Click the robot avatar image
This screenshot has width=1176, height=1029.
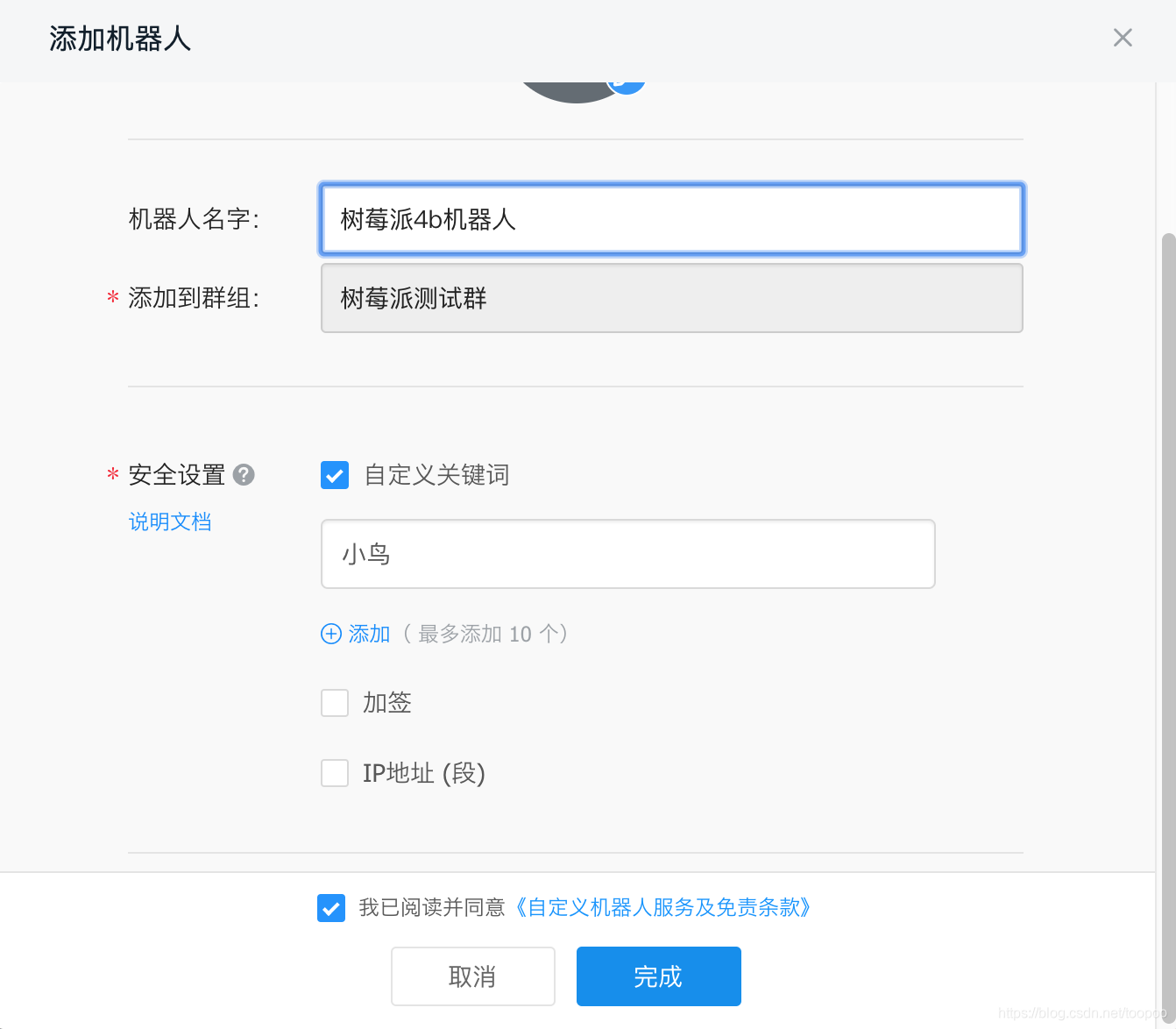[x=574, y=92]
